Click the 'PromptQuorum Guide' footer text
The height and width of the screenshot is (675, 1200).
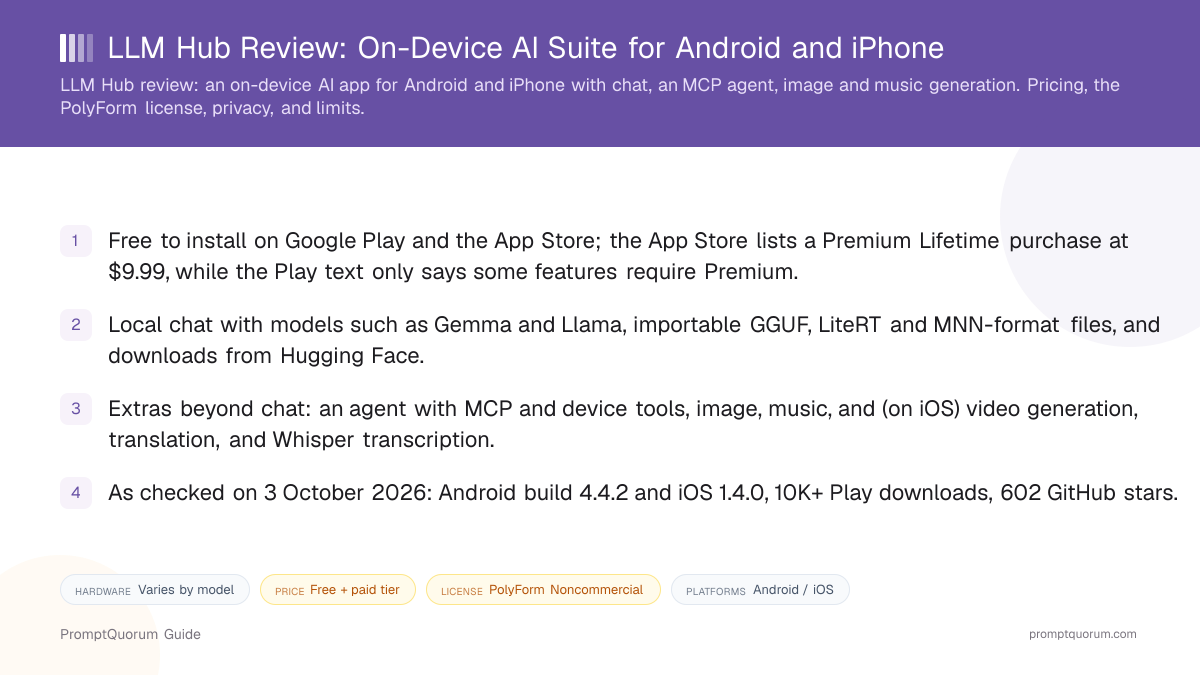click(130, 634)
